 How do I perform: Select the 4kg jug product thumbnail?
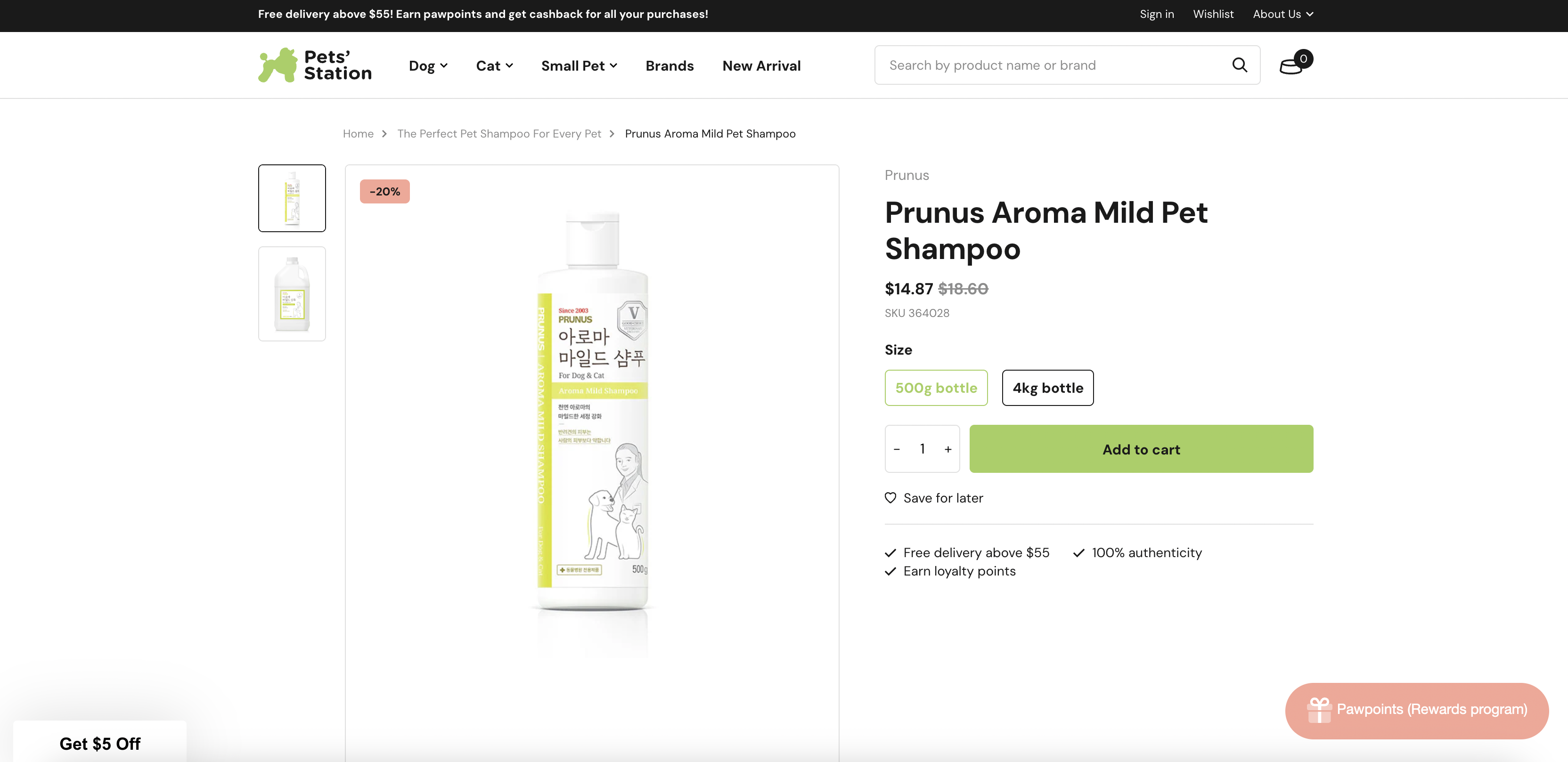[x=292, y=293]
